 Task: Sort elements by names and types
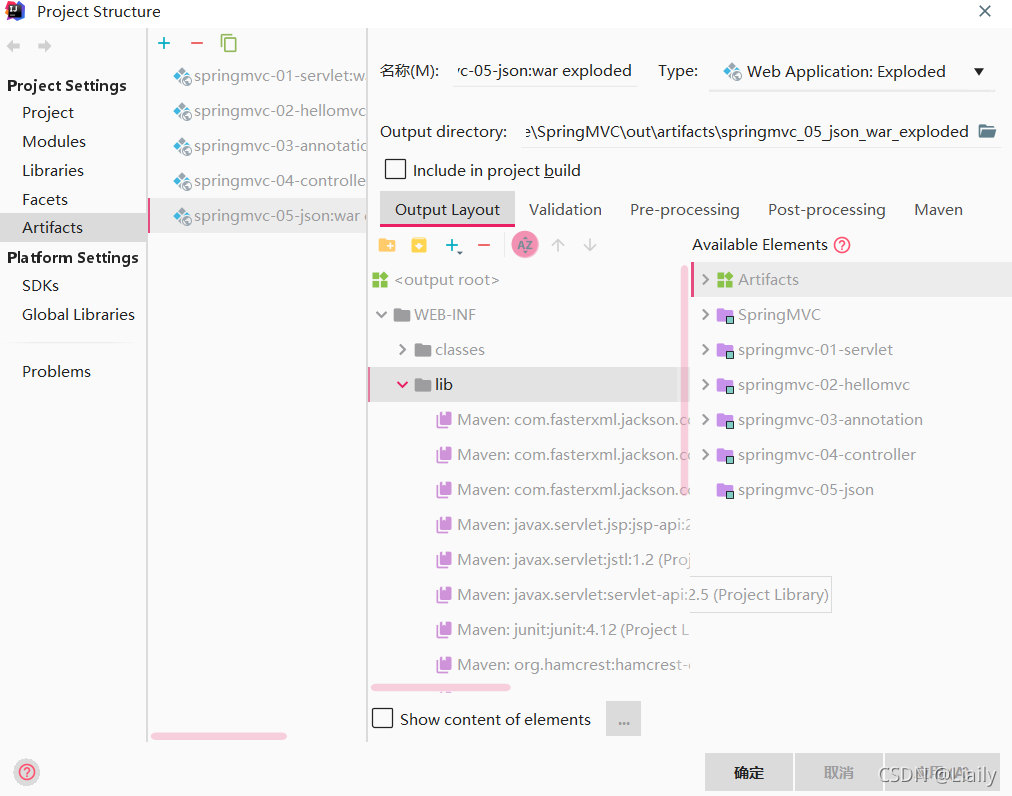(x=525, y=245)
